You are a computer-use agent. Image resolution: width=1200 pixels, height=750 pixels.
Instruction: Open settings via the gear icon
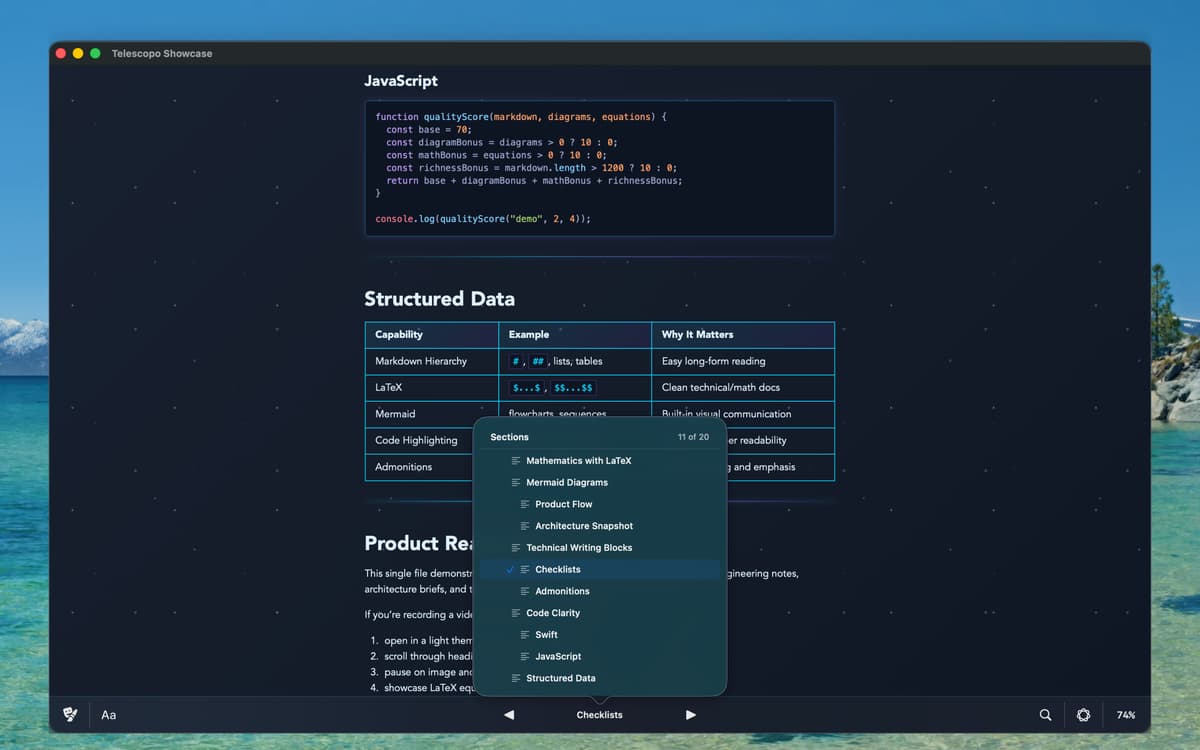(1083, 715)
